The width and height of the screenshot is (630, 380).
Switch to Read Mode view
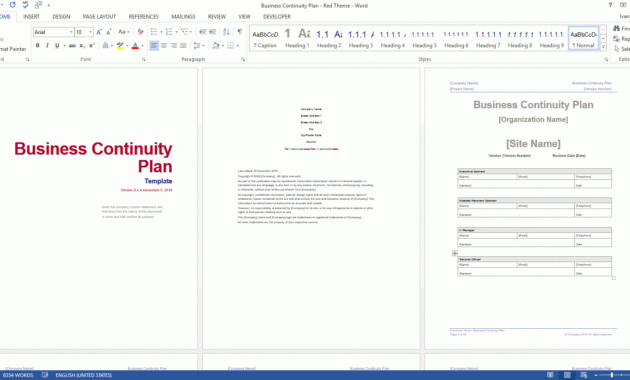550,375
